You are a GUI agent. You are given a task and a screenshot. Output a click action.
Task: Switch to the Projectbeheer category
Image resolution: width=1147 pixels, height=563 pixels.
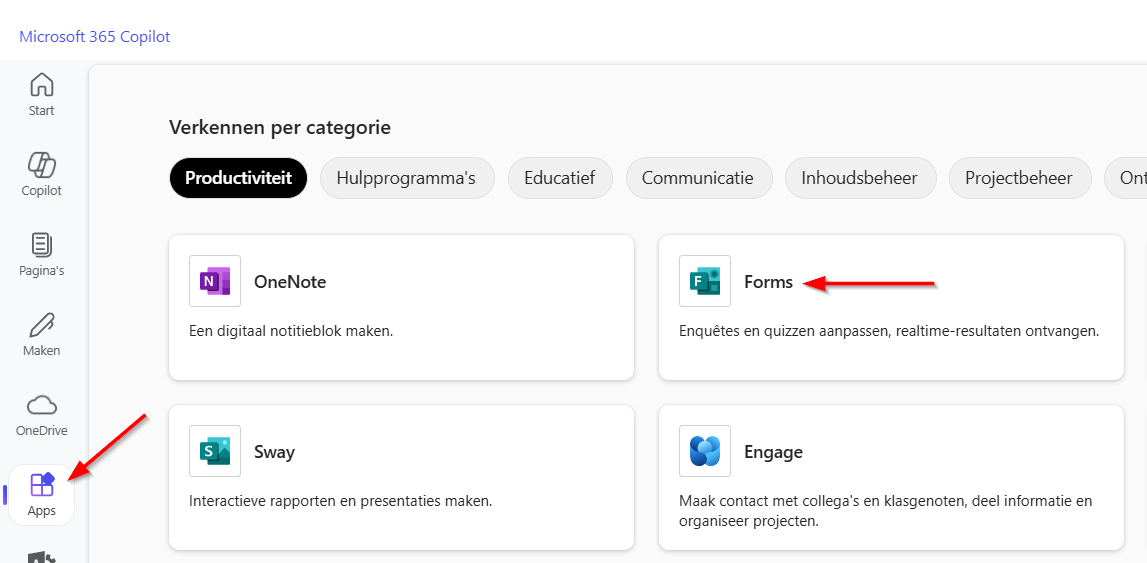[1019, 178]
